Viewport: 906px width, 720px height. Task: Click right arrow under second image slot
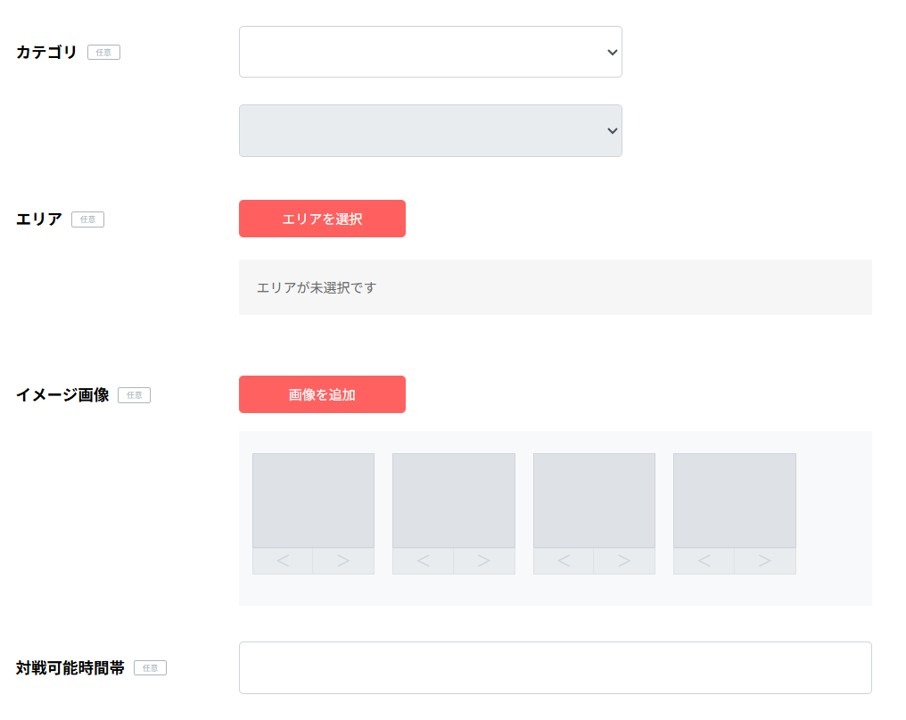484,561
